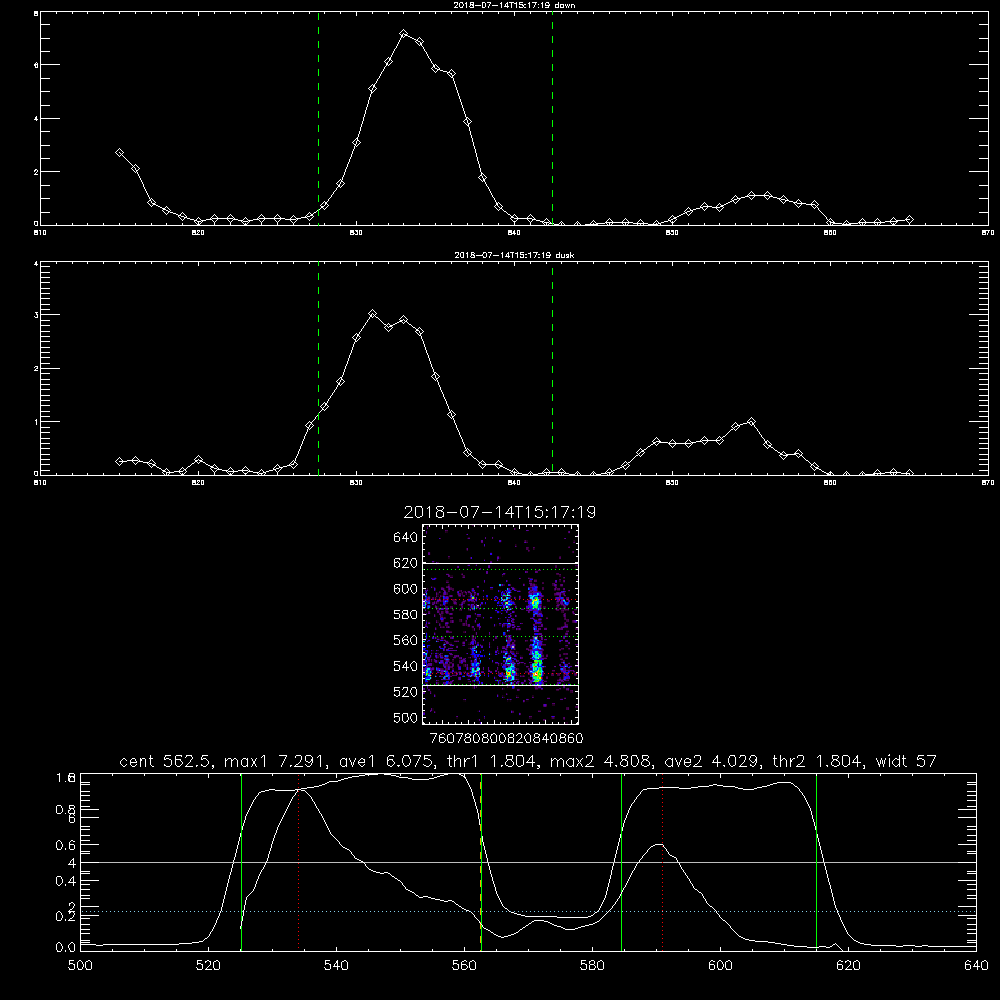Select the green vertical line near 615 in bottom plot
Image resolution: width=1000 pixels, height=1000 pixels.
pyautogui.click(x=816, y=862)
